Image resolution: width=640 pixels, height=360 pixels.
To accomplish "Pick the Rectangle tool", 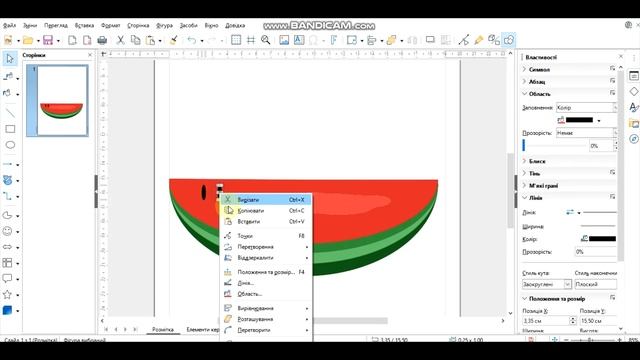I will coord(10,129).
